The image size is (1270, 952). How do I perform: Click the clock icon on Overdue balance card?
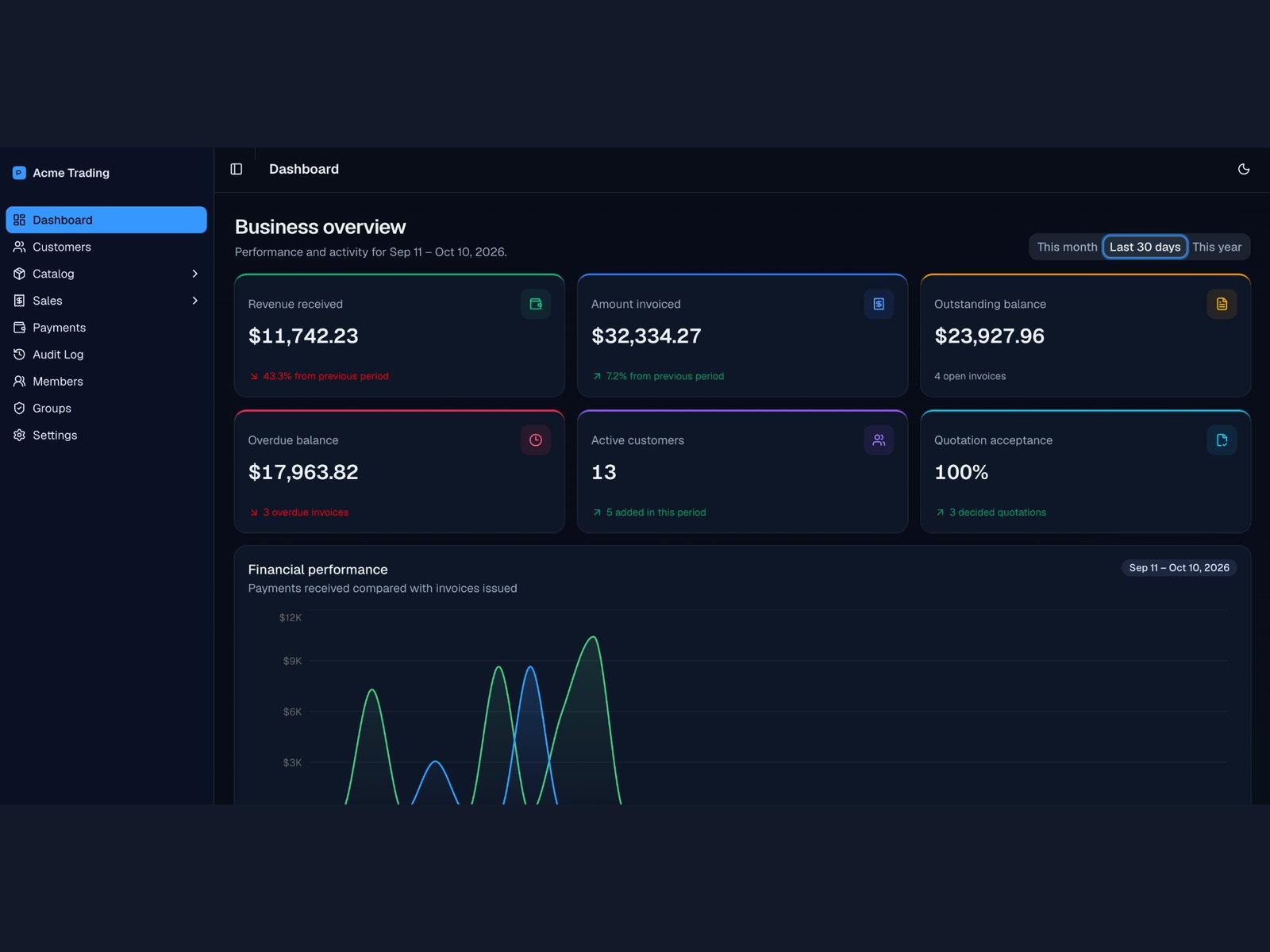(x=536, y=440)
